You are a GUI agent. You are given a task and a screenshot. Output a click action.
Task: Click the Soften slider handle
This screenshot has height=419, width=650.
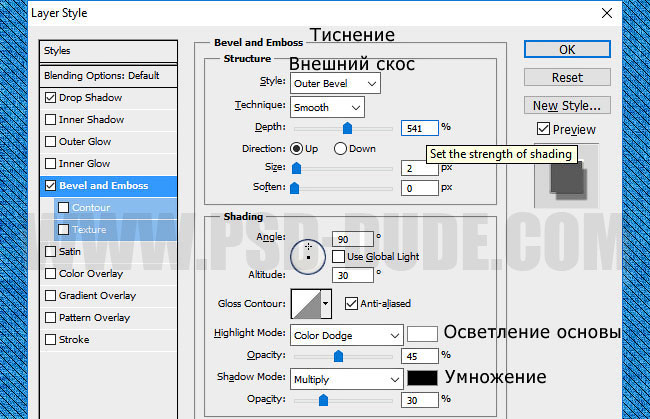(x=294, y=188)
